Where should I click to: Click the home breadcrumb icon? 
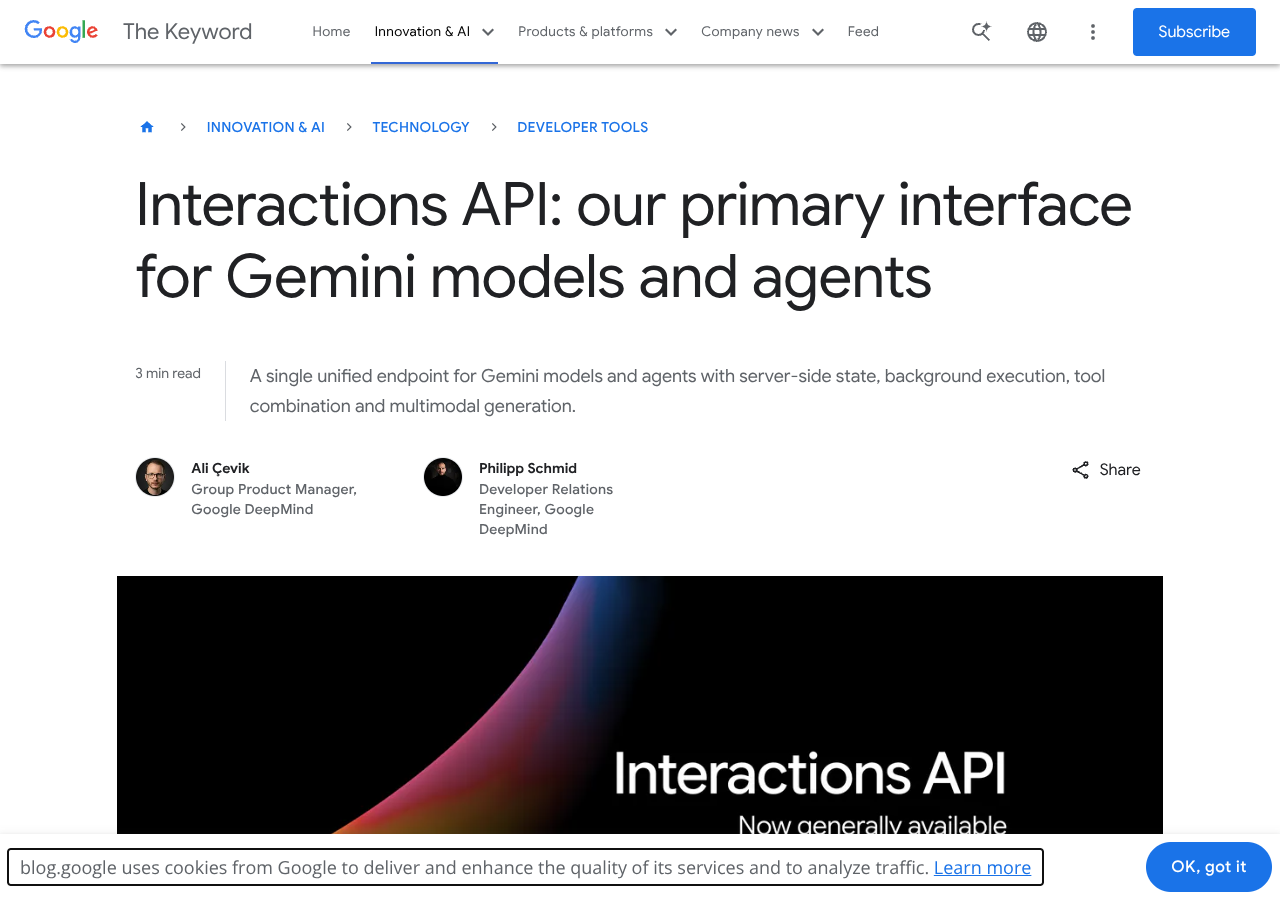(147, 127)
